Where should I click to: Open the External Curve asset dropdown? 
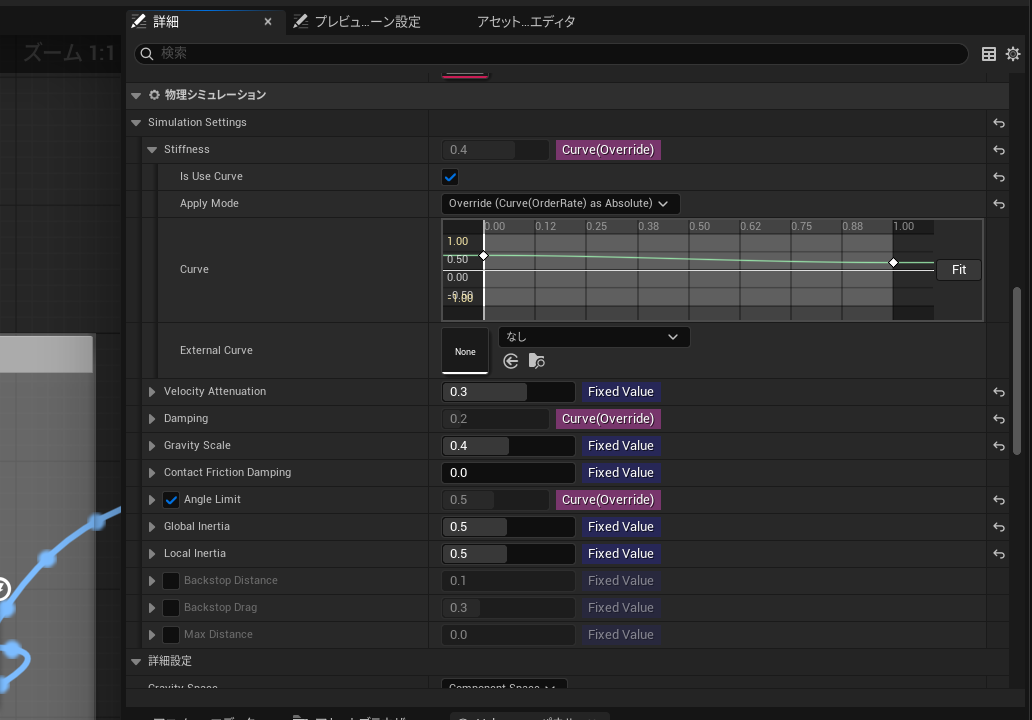(594, 337)
